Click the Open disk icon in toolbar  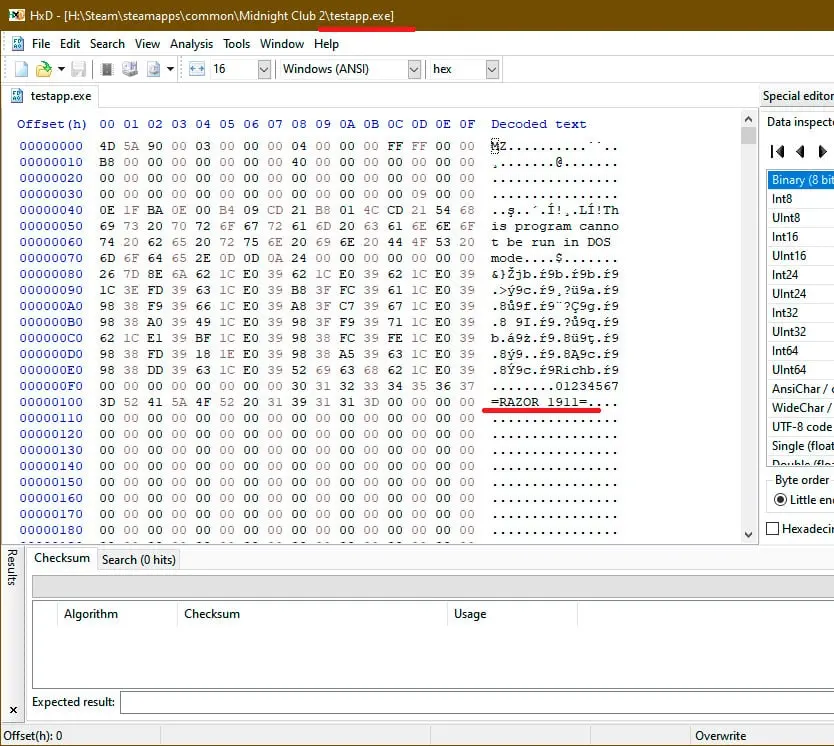[x=130, y=69]
